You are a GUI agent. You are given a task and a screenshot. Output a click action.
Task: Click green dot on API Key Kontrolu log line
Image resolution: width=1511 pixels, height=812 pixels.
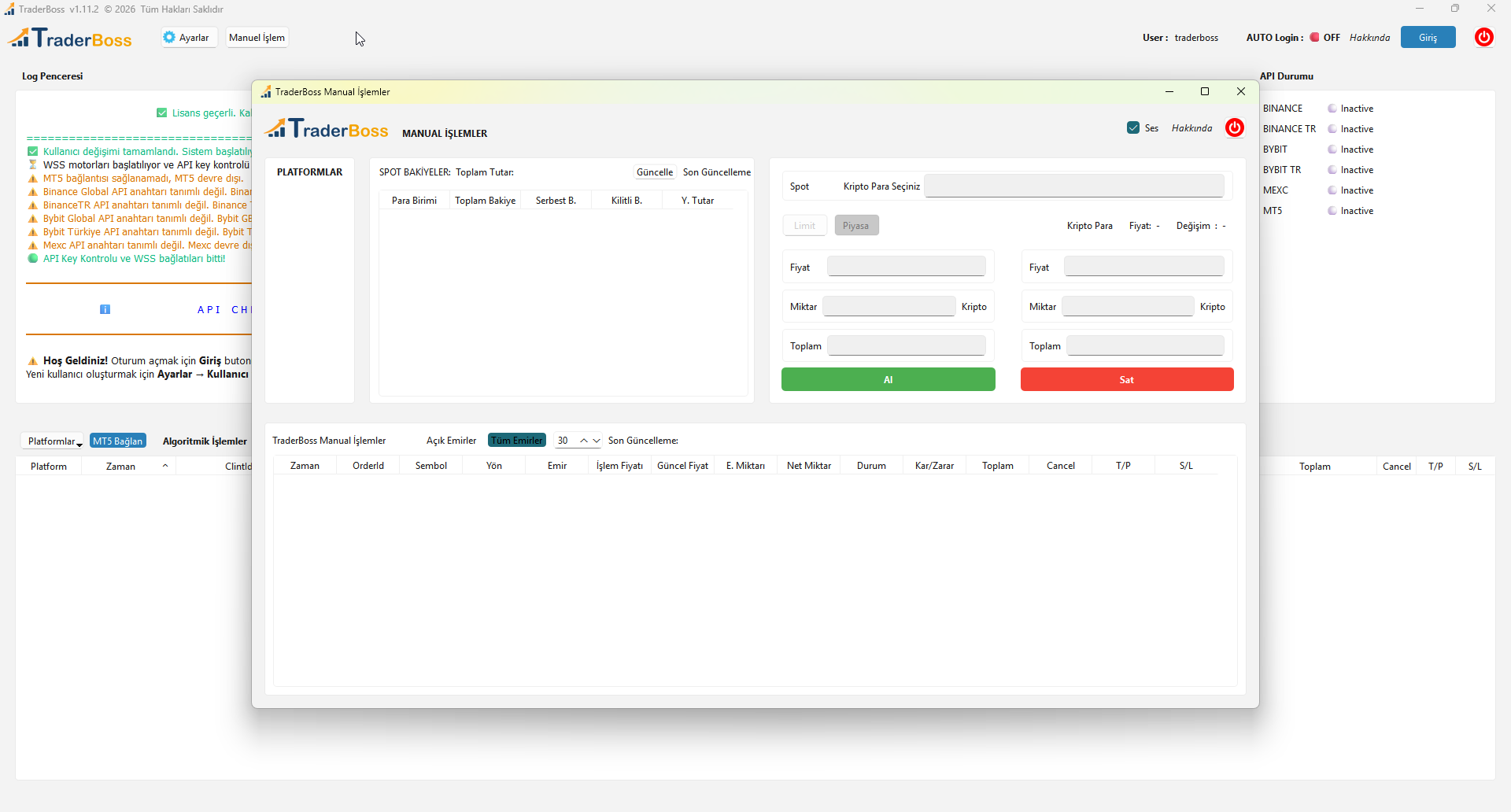tap(32, 258)
